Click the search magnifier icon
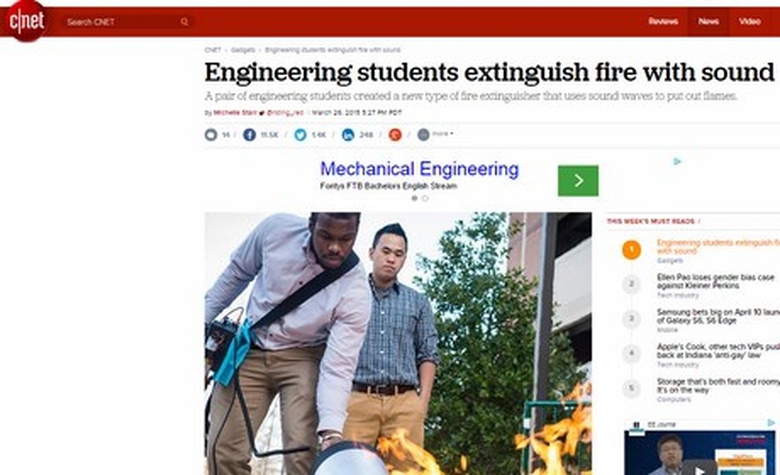The width and height of the screenshot is (780, 475). point(185,22)
